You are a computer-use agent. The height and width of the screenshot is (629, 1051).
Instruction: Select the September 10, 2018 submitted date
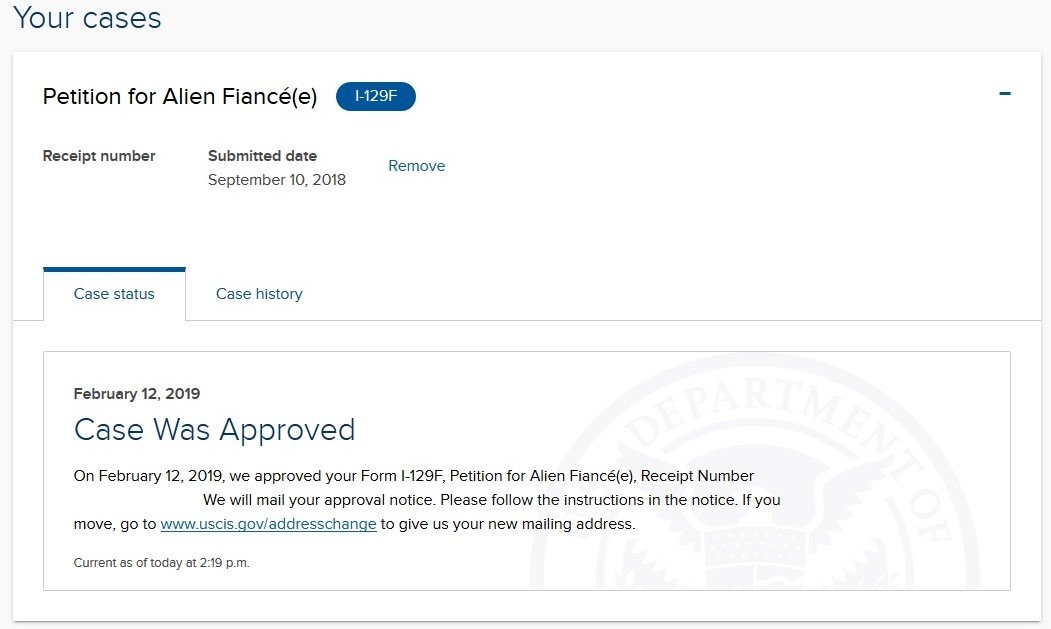[277, 180]
